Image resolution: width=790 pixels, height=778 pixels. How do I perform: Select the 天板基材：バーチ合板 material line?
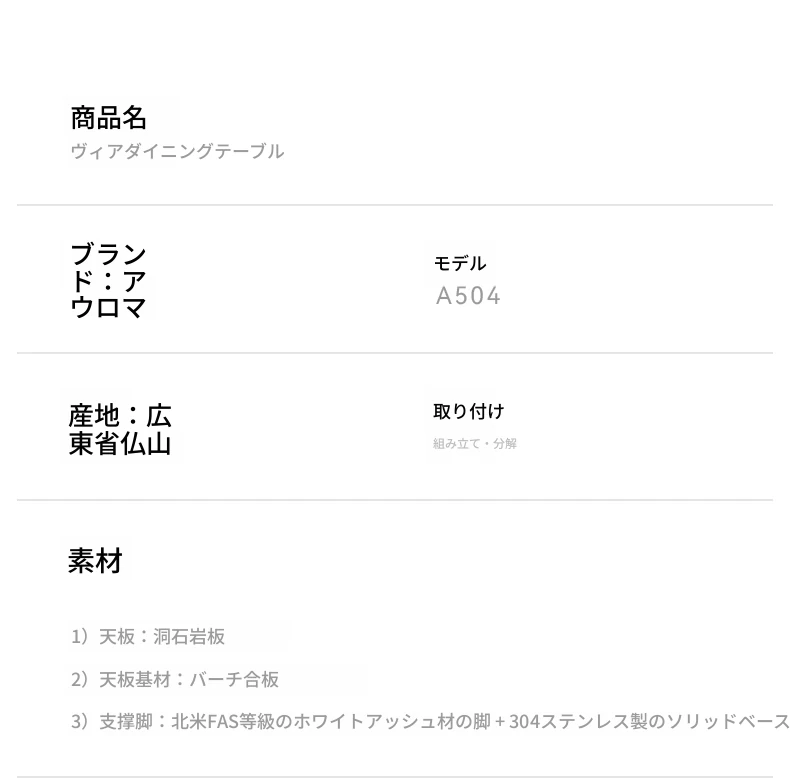[175, 679]
